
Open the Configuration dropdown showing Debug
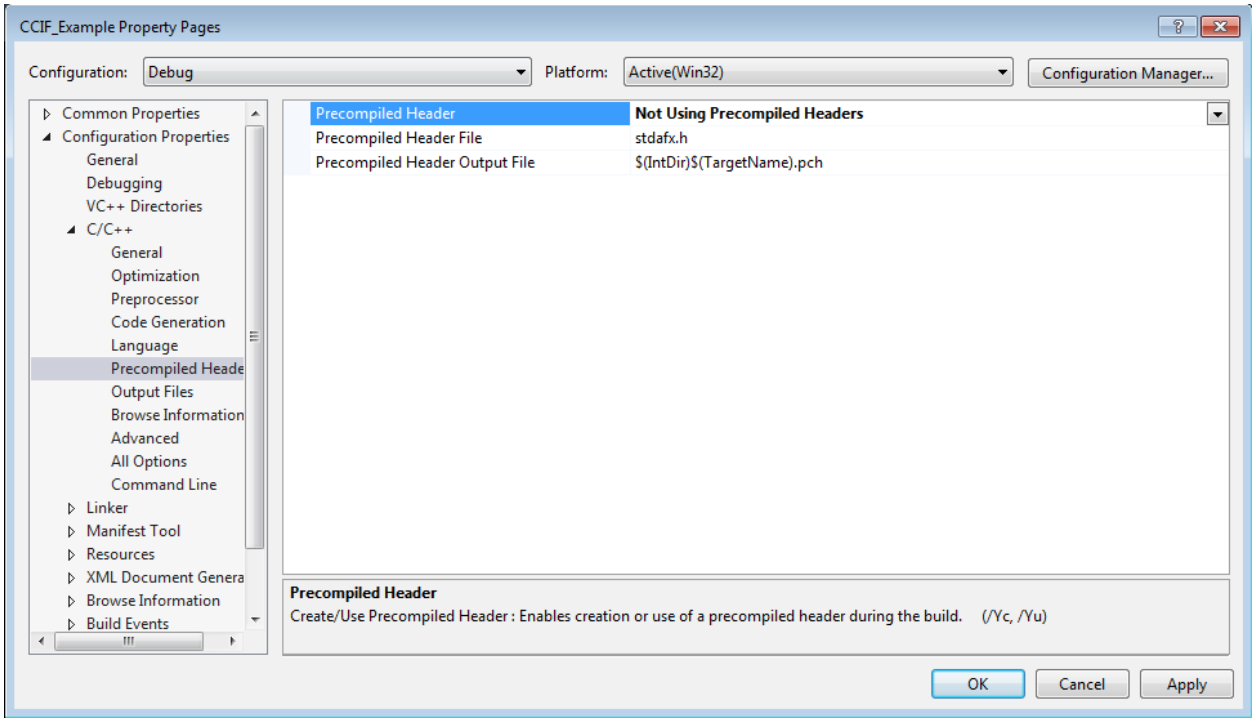337,72
